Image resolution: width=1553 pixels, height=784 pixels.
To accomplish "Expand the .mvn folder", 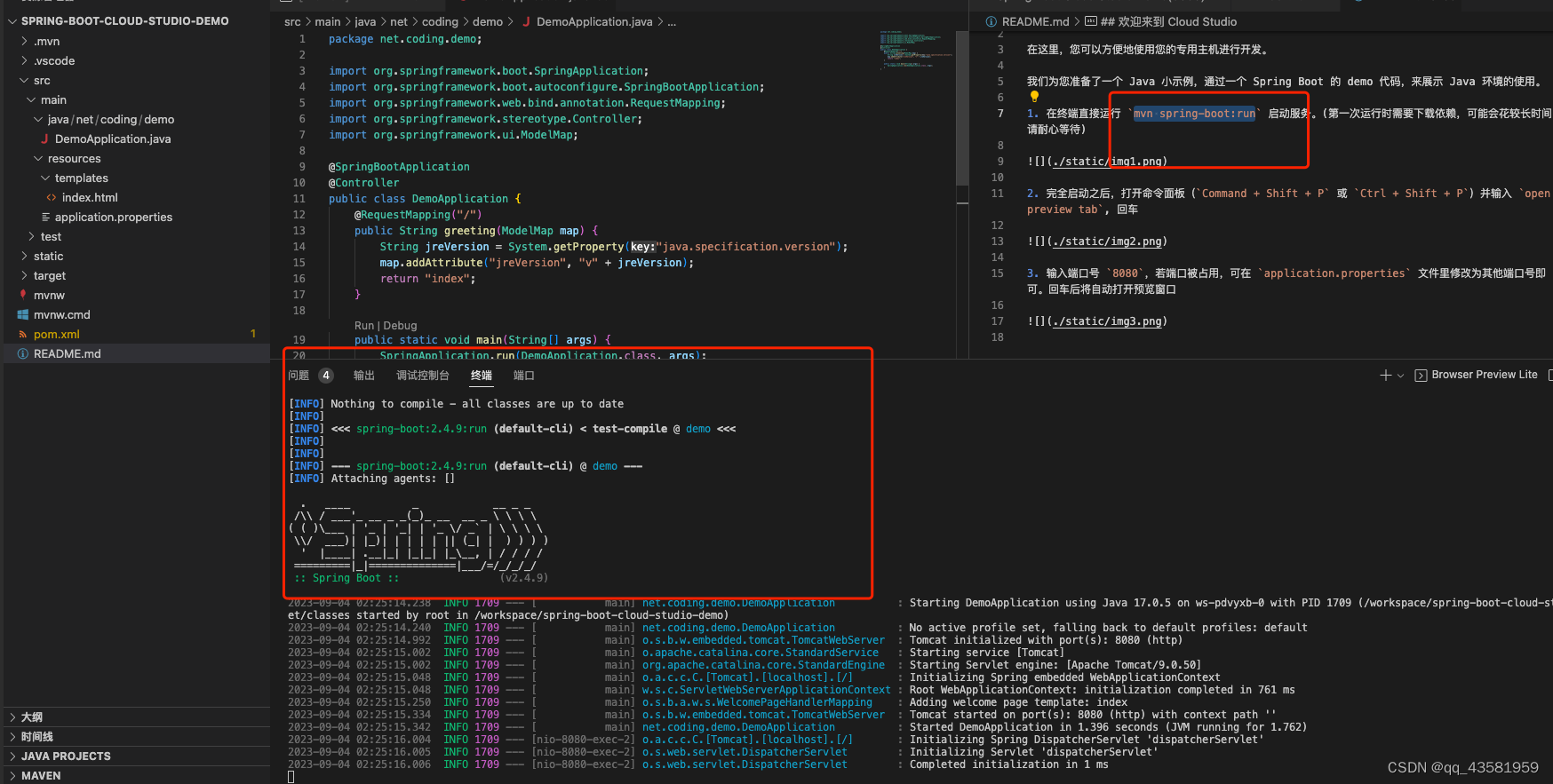I will click(24, 42).
